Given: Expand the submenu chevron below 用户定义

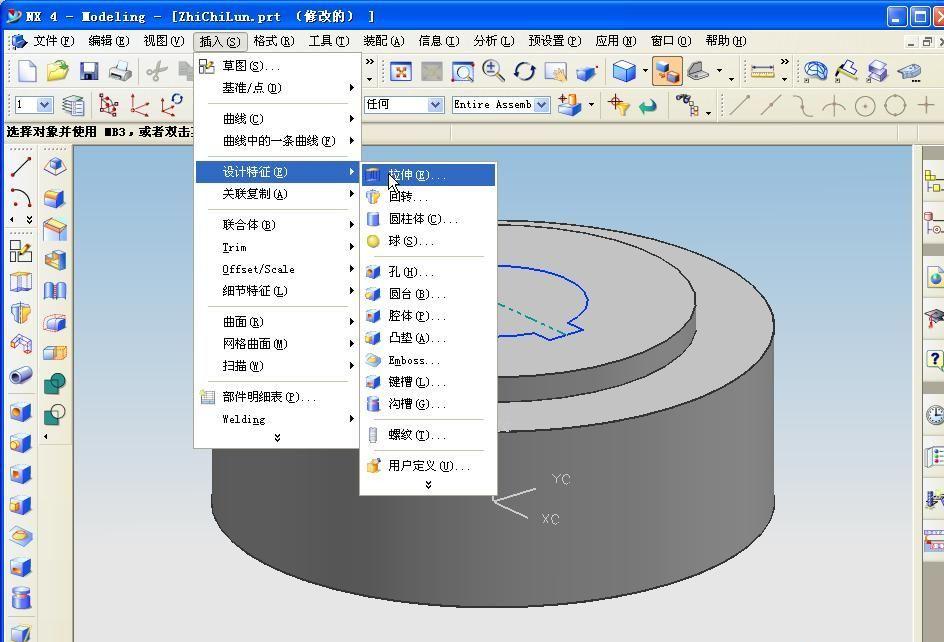Looking at the screenshot, I should [x=427, y=484].
